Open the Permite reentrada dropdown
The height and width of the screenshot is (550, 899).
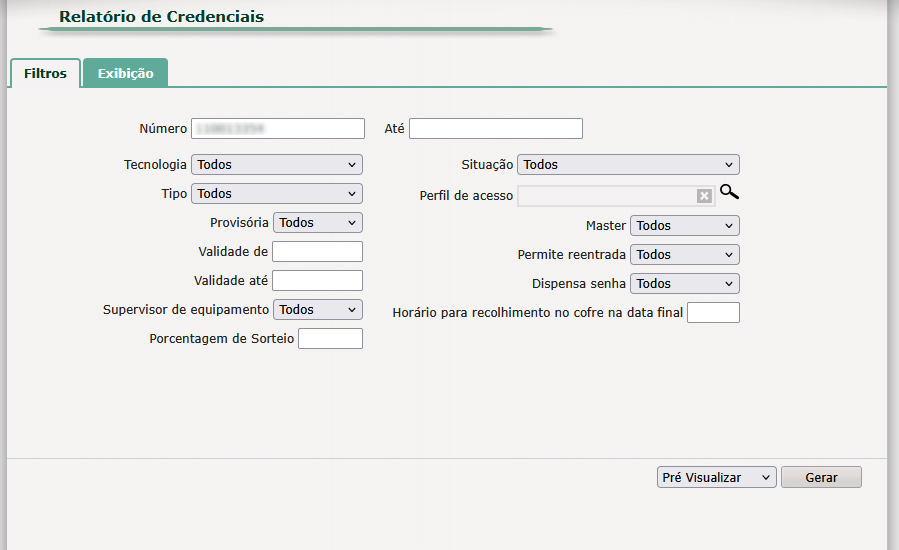click(685, 255)
